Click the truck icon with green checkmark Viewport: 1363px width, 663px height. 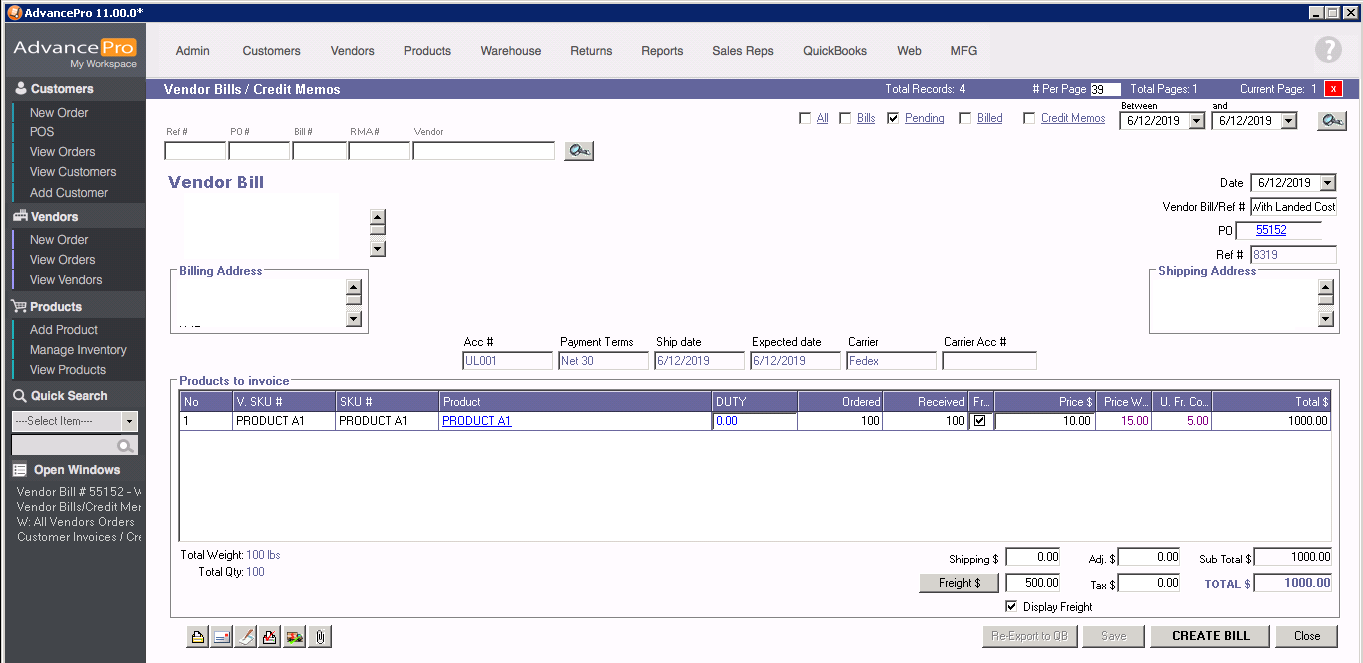tap(294, 637)
